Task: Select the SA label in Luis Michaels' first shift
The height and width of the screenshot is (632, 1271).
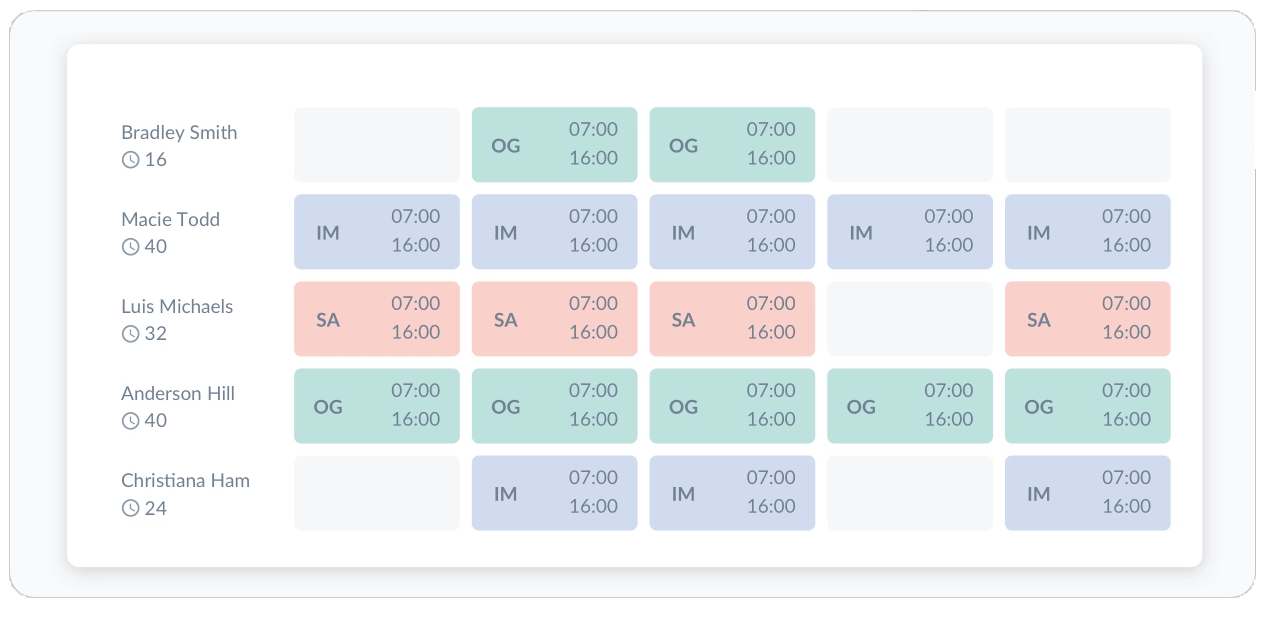Action: tap(328, 319)
